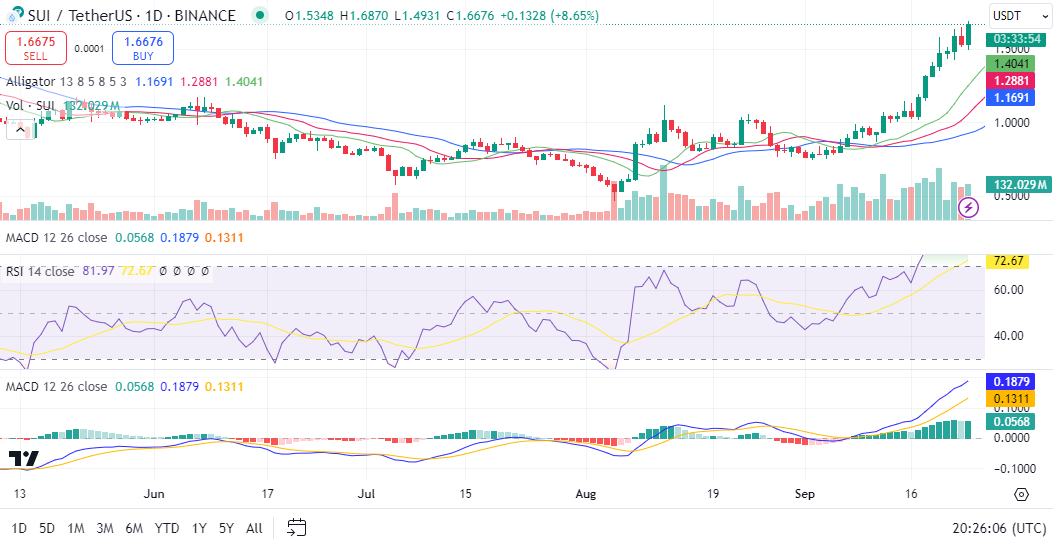Screen dimensions: 1053x544
Task: Select the 6M time range
Action: [134, 528]
